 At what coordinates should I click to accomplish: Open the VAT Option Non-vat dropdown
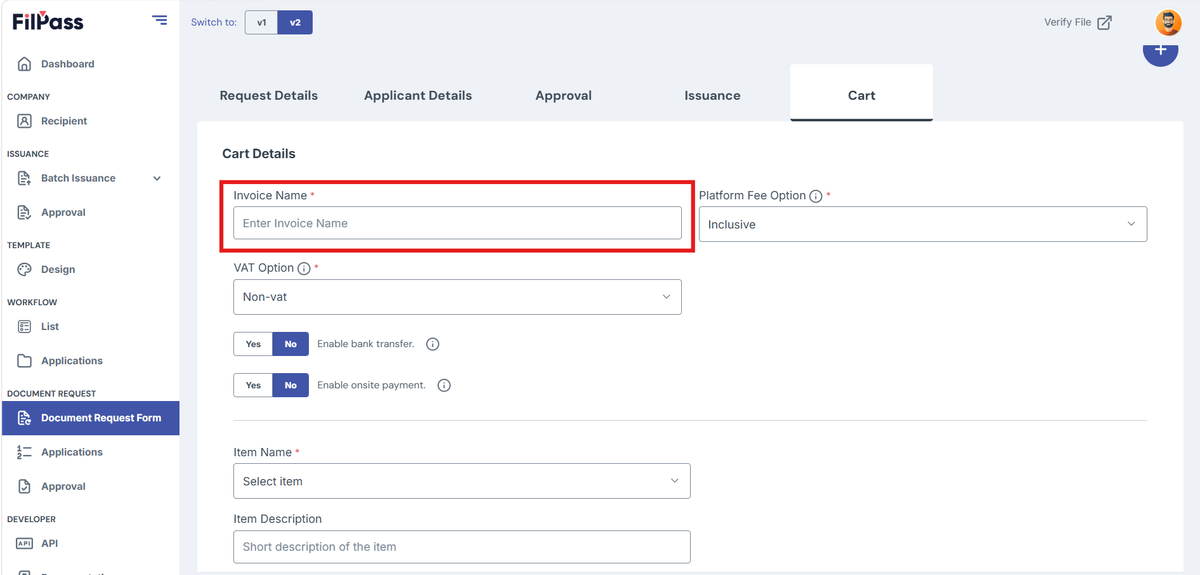457,297
